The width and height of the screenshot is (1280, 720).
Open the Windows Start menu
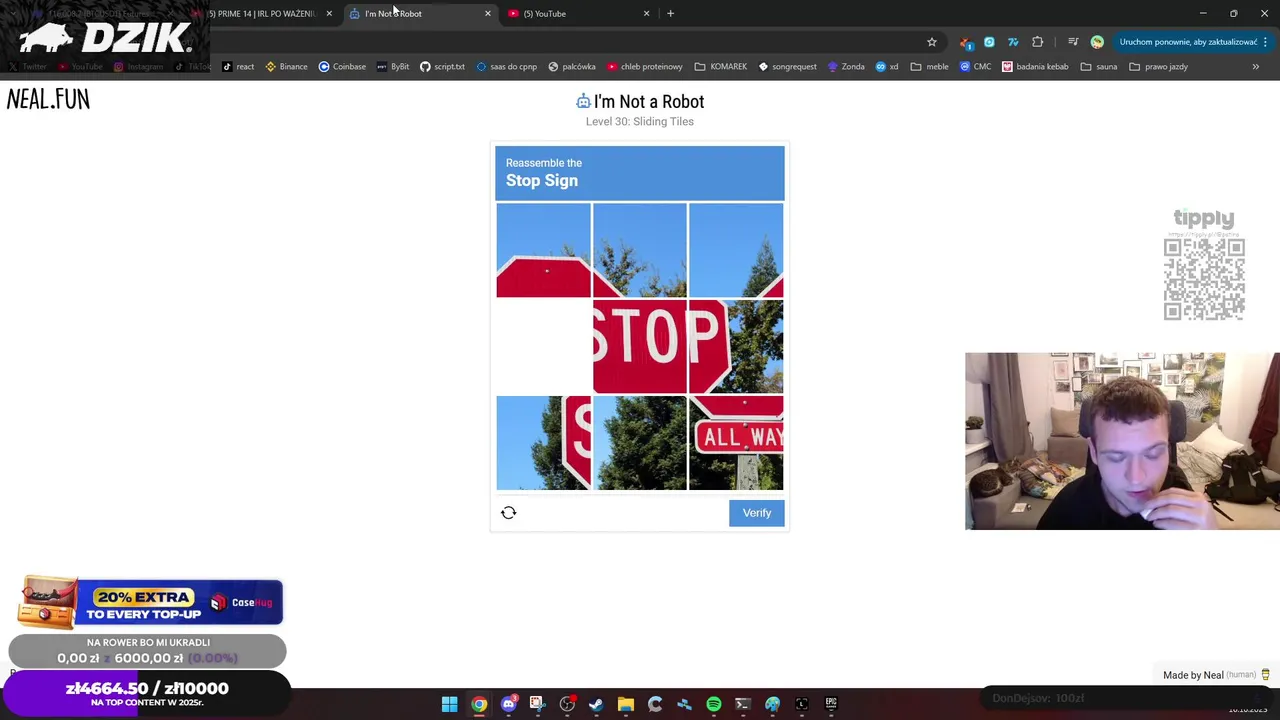click(450, 704)
